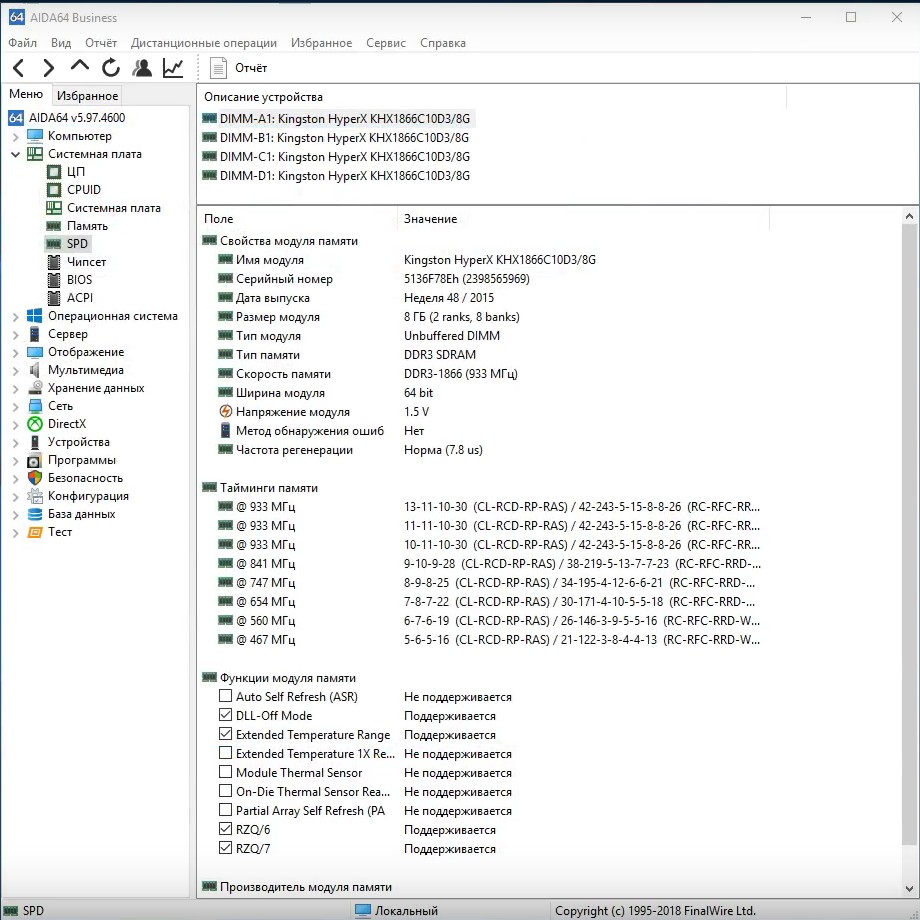The image size is (920, 920).
Task: Open the Сервис menu
Action: pos(385,43)
